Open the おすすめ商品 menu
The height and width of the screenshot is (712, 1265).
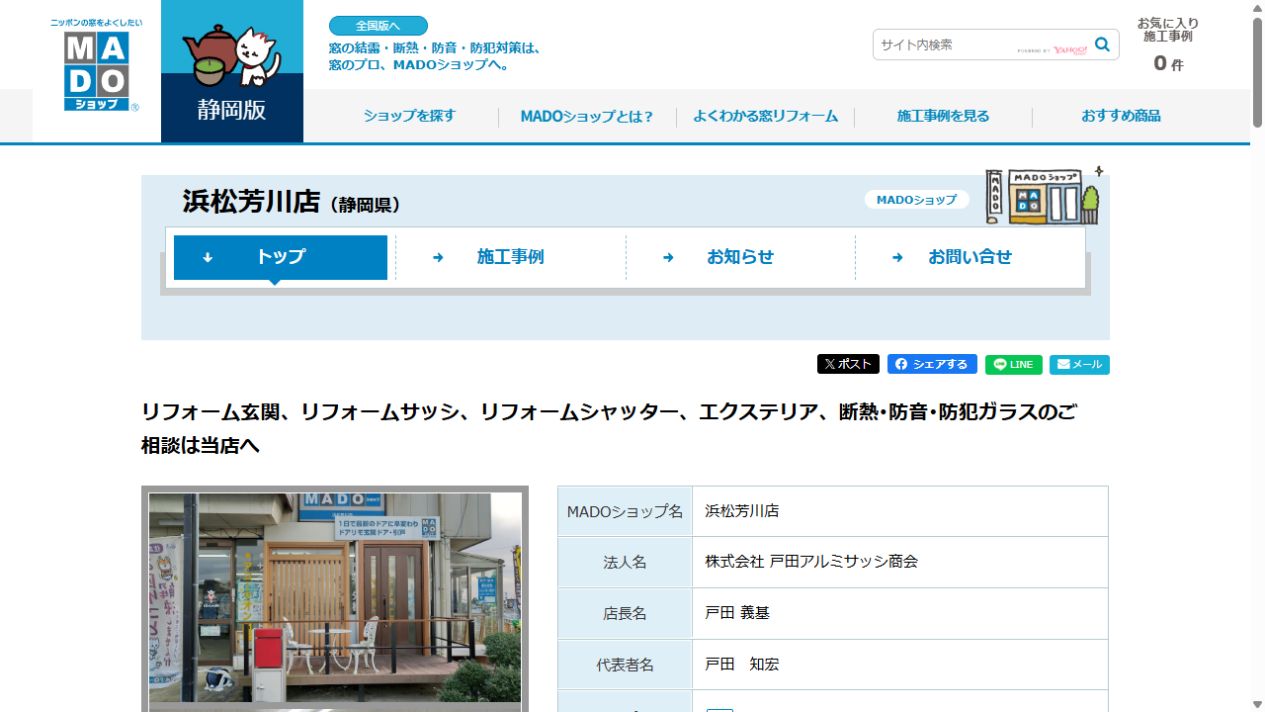[1121, 116]
